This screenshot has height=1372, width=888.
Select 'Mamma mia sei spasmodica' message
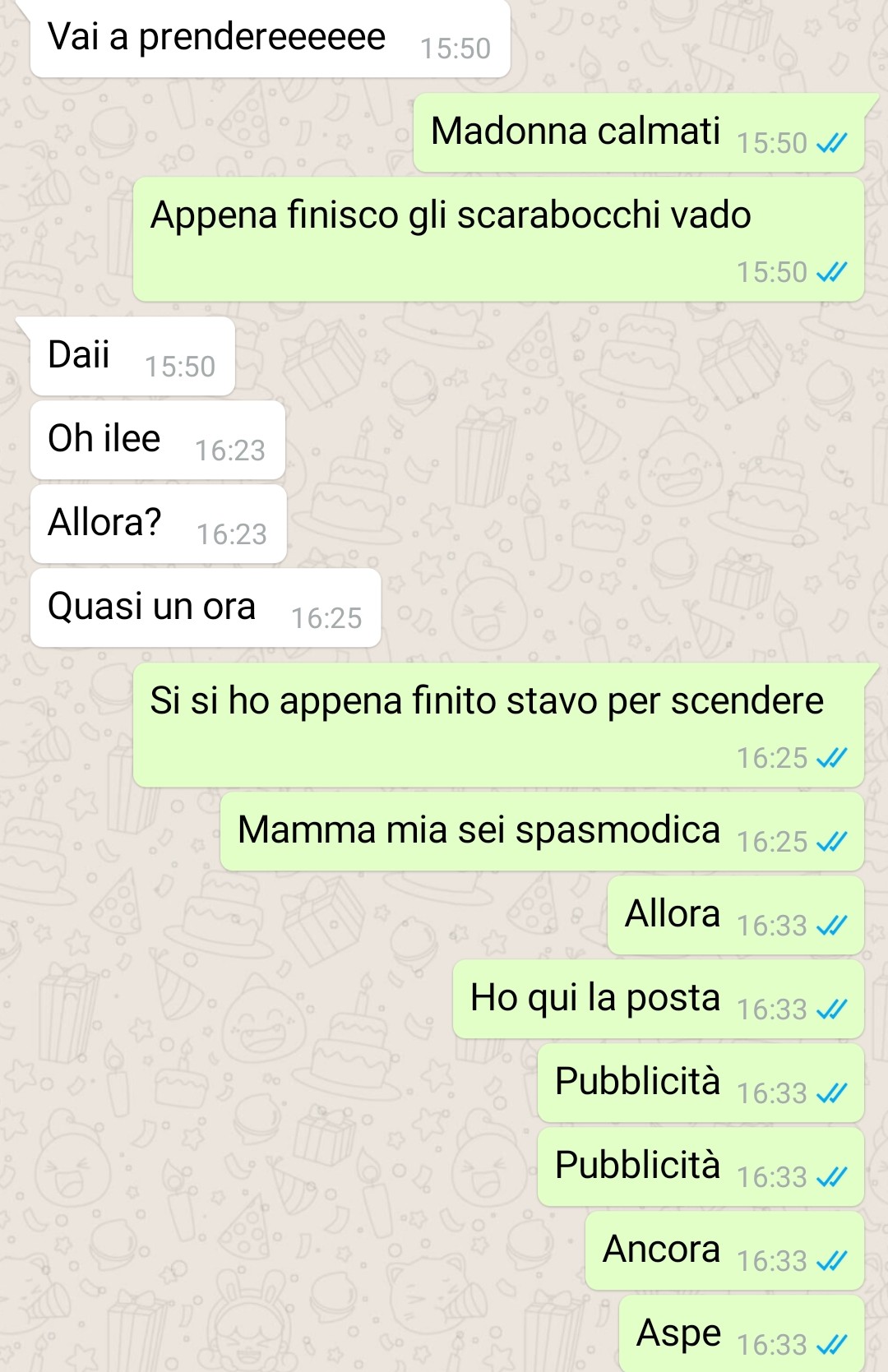(542, 831)
